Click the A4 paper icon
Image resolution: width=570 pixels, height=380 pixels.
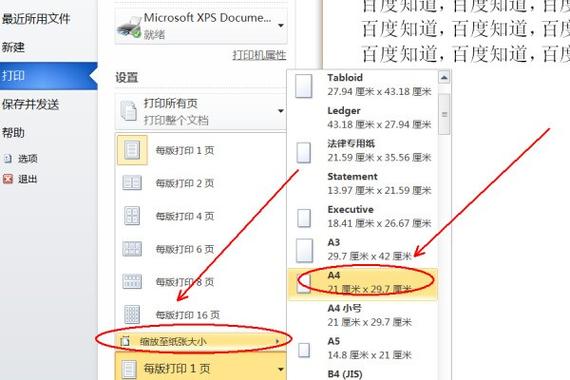pos(304,284)
